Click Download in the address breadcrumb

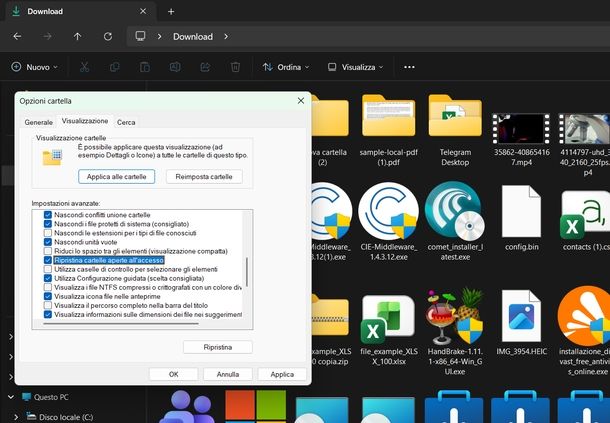(193, 37)
